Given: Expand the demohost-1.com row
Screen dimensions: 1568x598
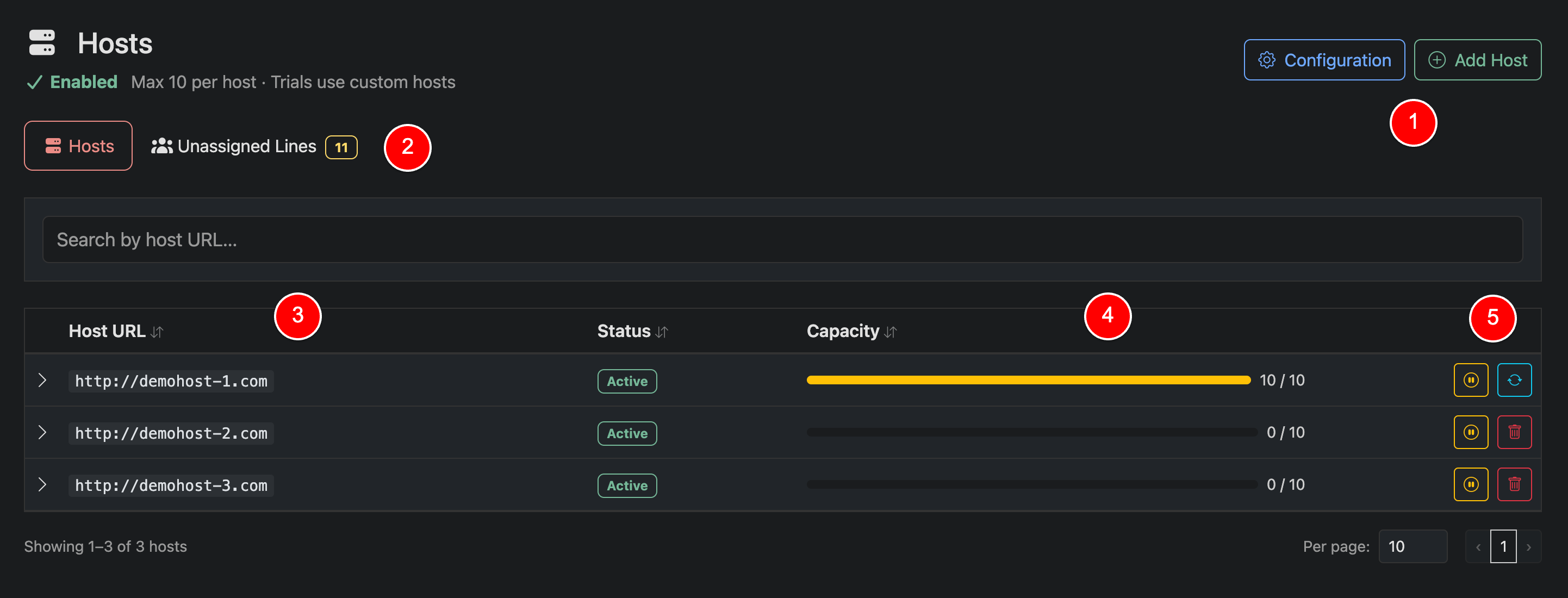Looking at the screenshot, I should coord(42,380).
